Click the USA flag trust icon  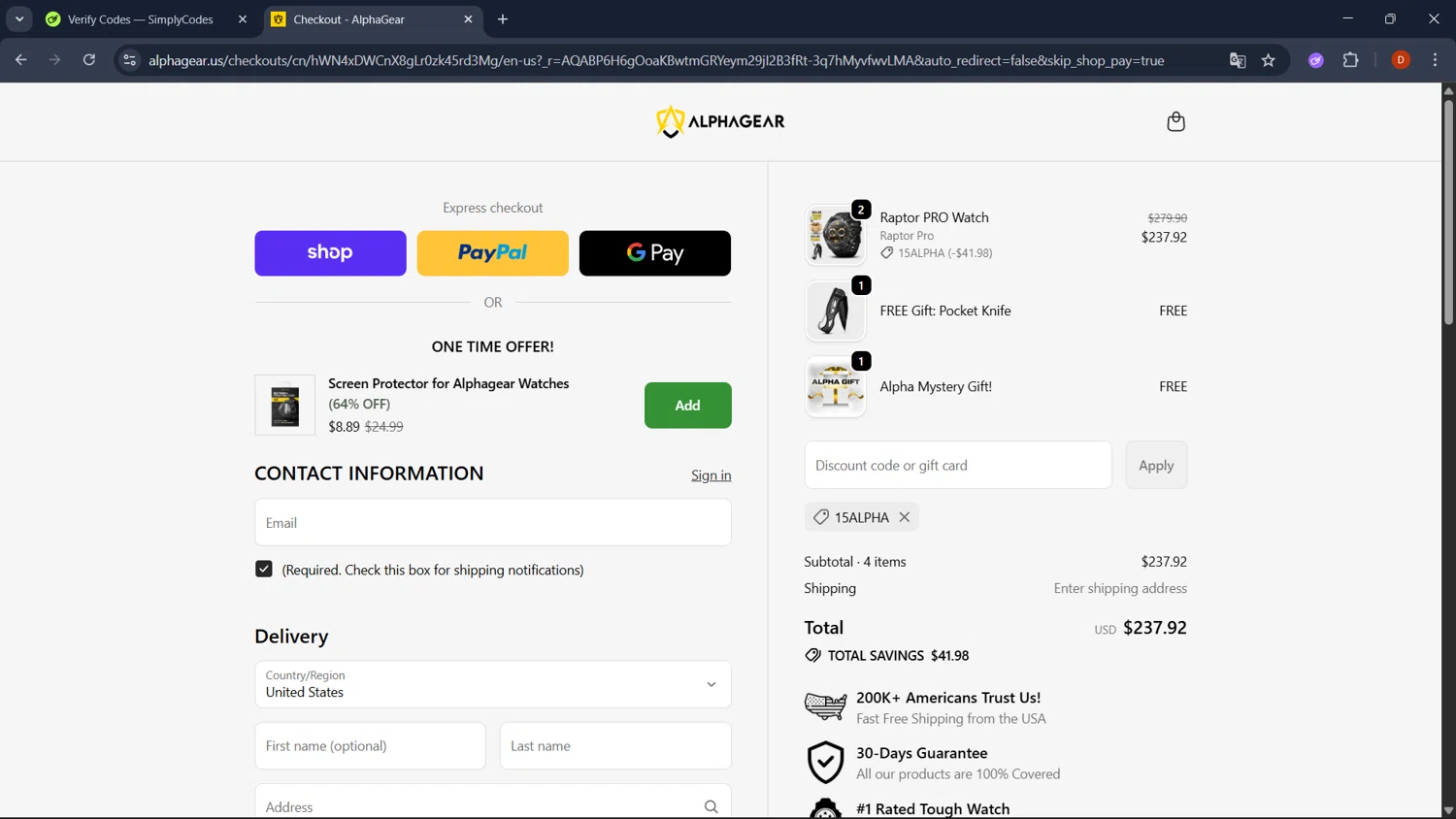pyautogui.click(x=825, y=706)
